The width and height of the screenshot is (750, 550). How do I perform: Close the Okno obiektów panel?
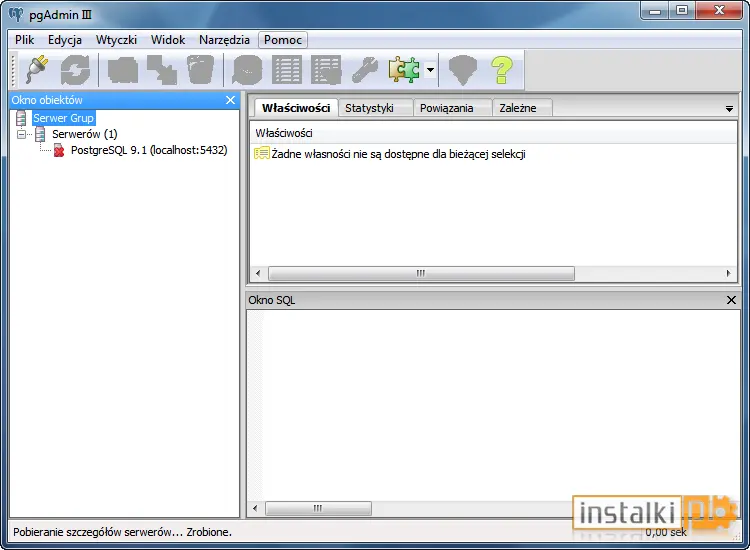[x=230, y=100]
